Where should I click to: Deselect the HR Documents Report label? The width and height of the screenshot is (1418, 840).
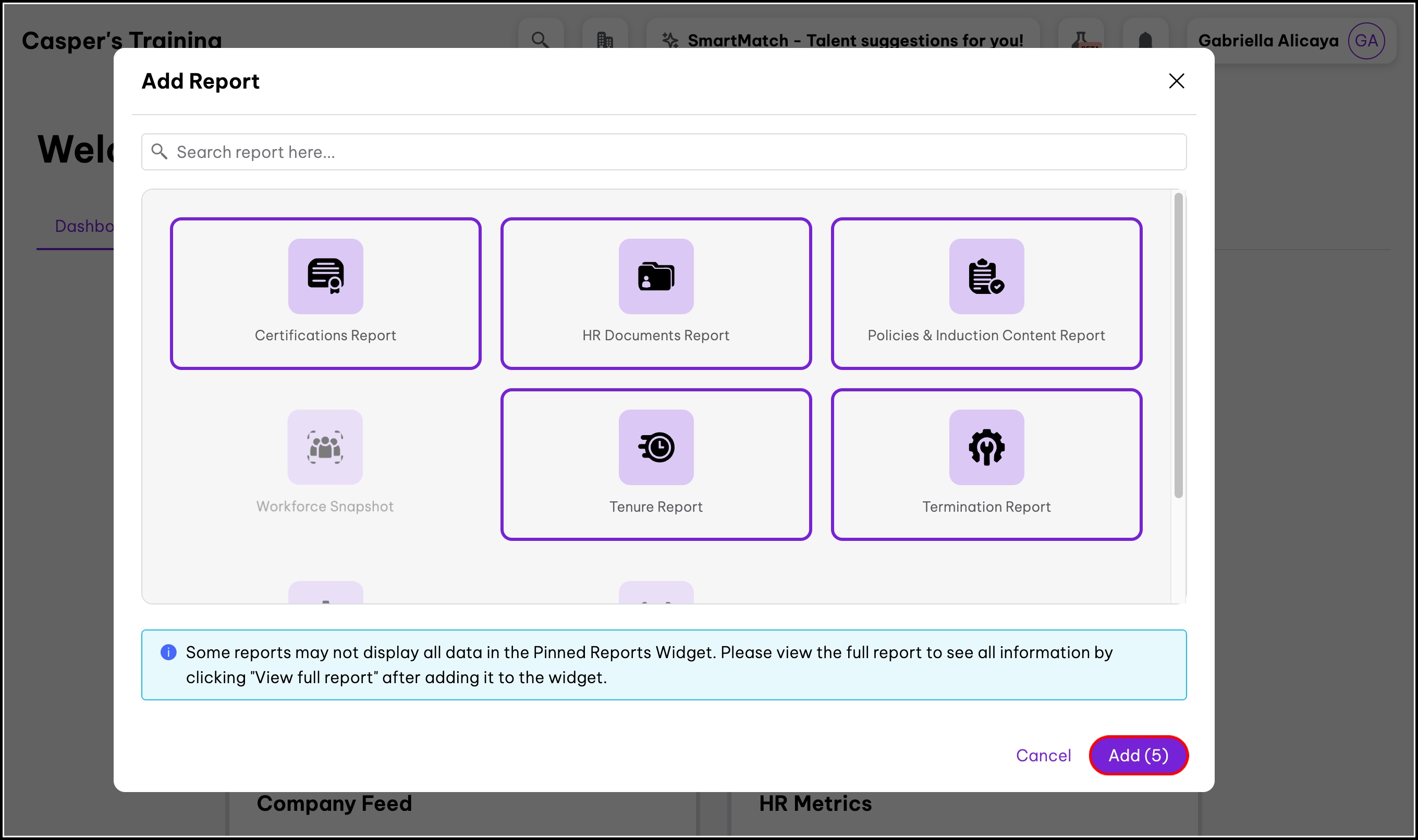656,335
